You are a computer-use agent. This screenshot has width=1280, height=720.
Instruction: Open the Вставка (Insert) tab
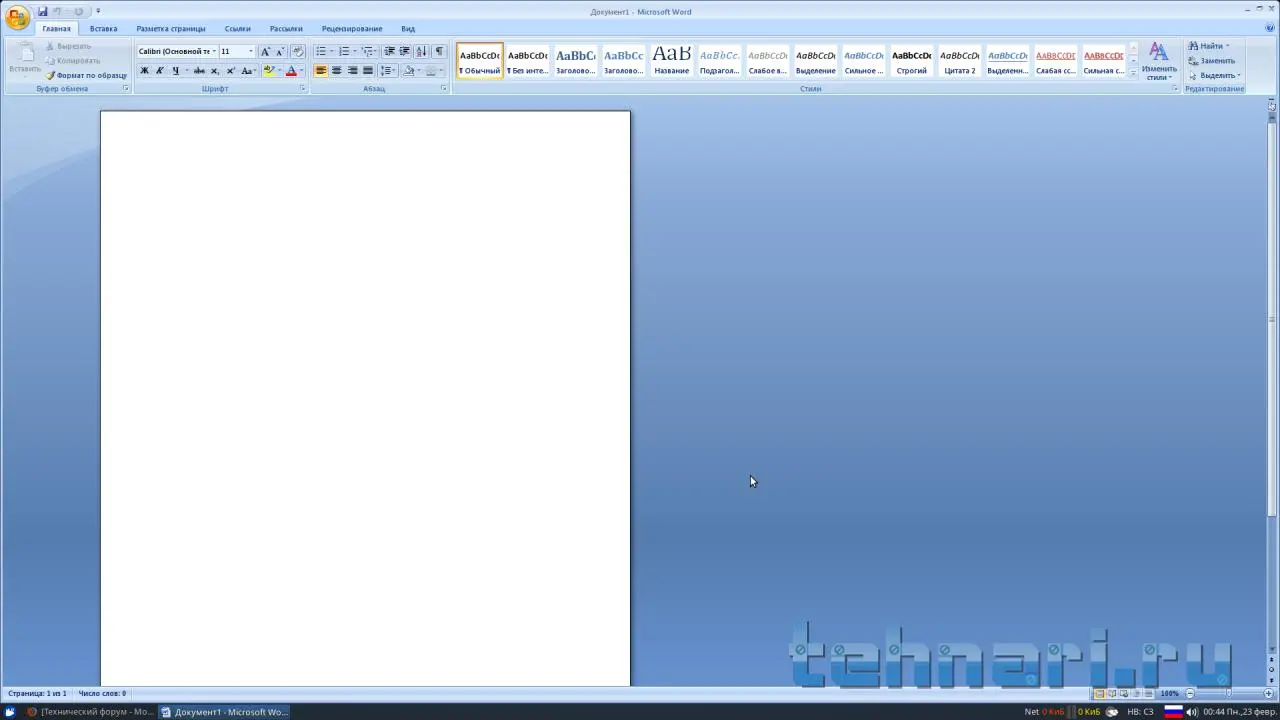tap(103, 29)
